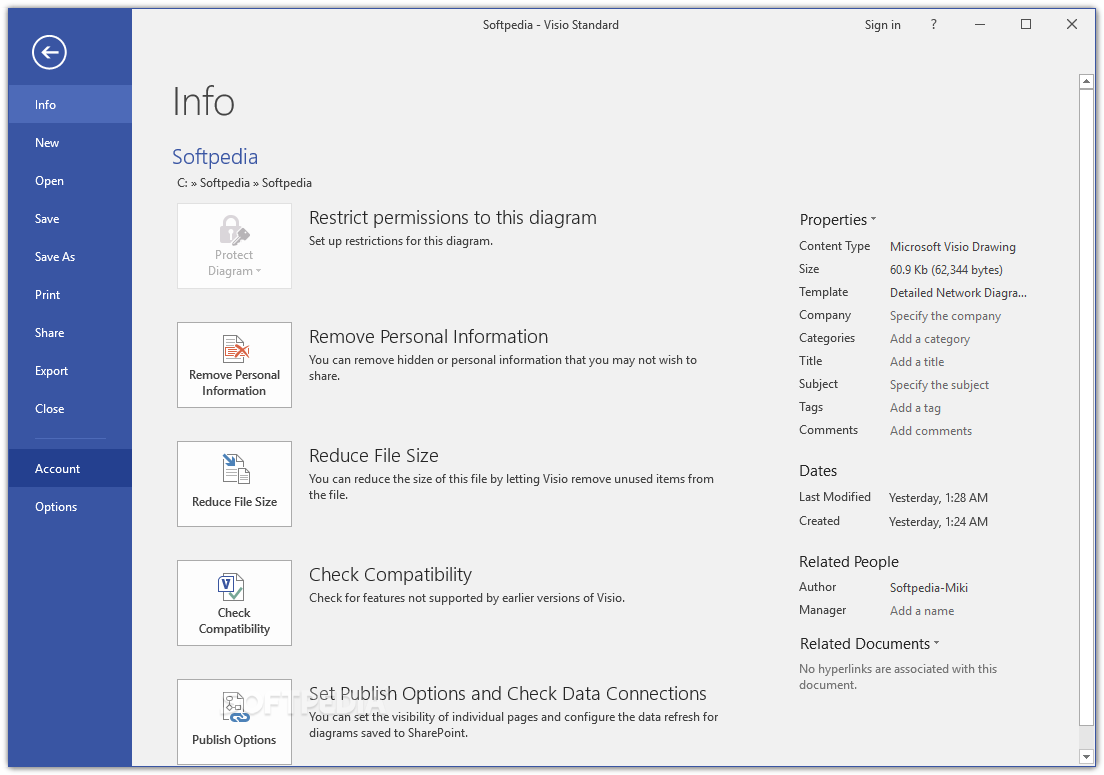
Task: Select the Remove Personal Information icon
Action: (x=234, y=364)
